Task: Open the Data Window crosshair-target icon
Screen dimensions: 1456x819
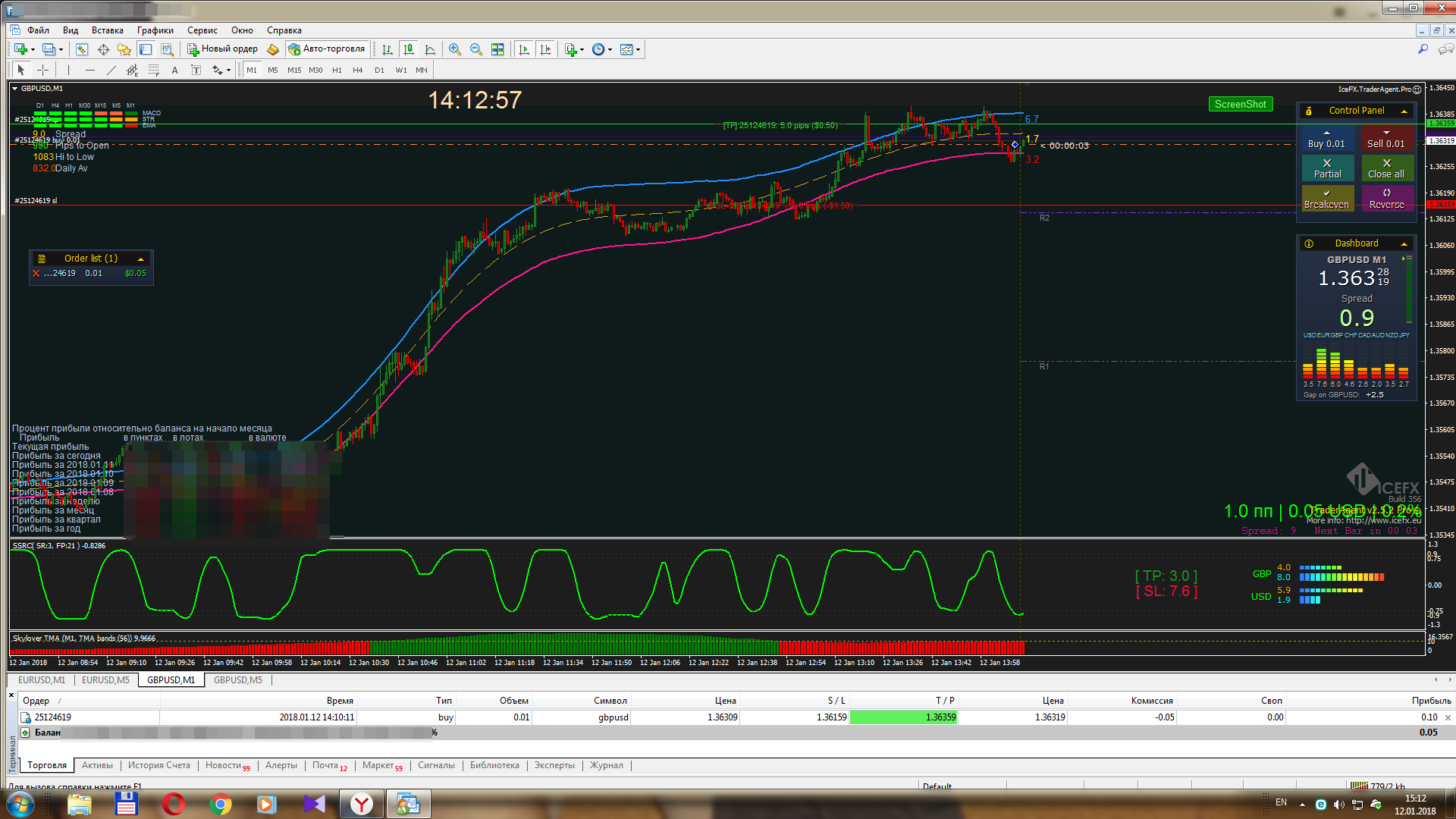Action: pos(103,49)
